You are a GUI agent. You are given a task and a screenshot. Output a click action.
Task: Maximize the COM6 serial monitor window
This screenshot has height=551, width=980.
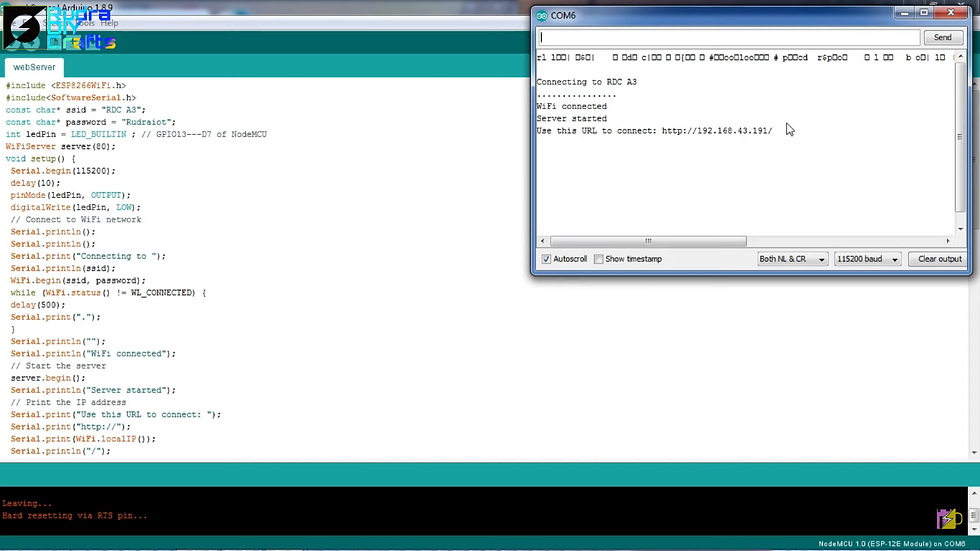coord(924,13)
